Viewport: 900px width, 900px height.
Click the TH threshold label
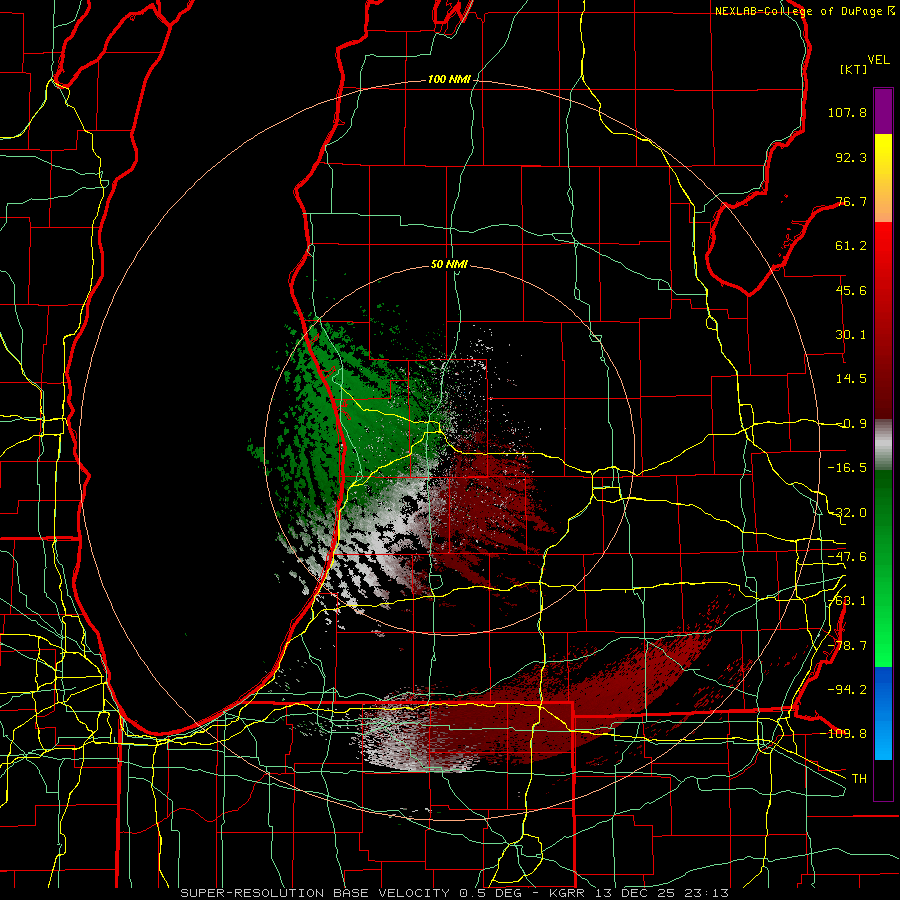coord(859,779)
